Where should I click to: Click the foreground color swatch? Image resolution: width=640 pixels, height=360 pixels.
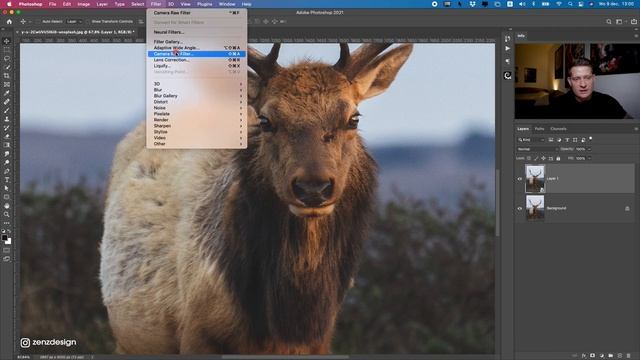[4, 237]
